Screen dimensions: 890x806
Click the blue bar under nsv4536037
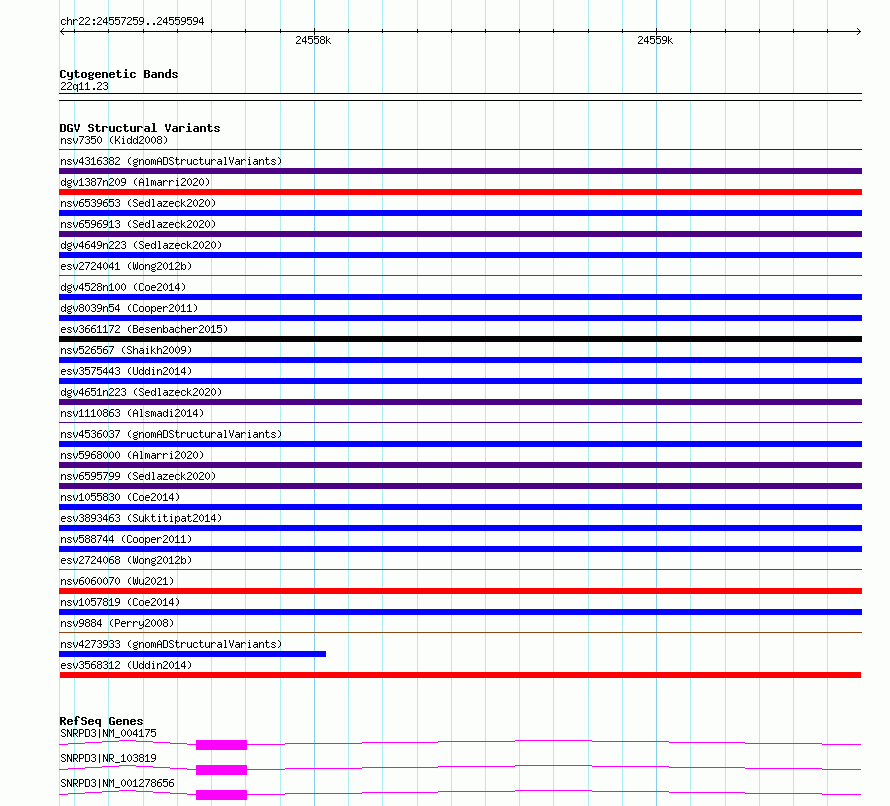tap(460, 444)
